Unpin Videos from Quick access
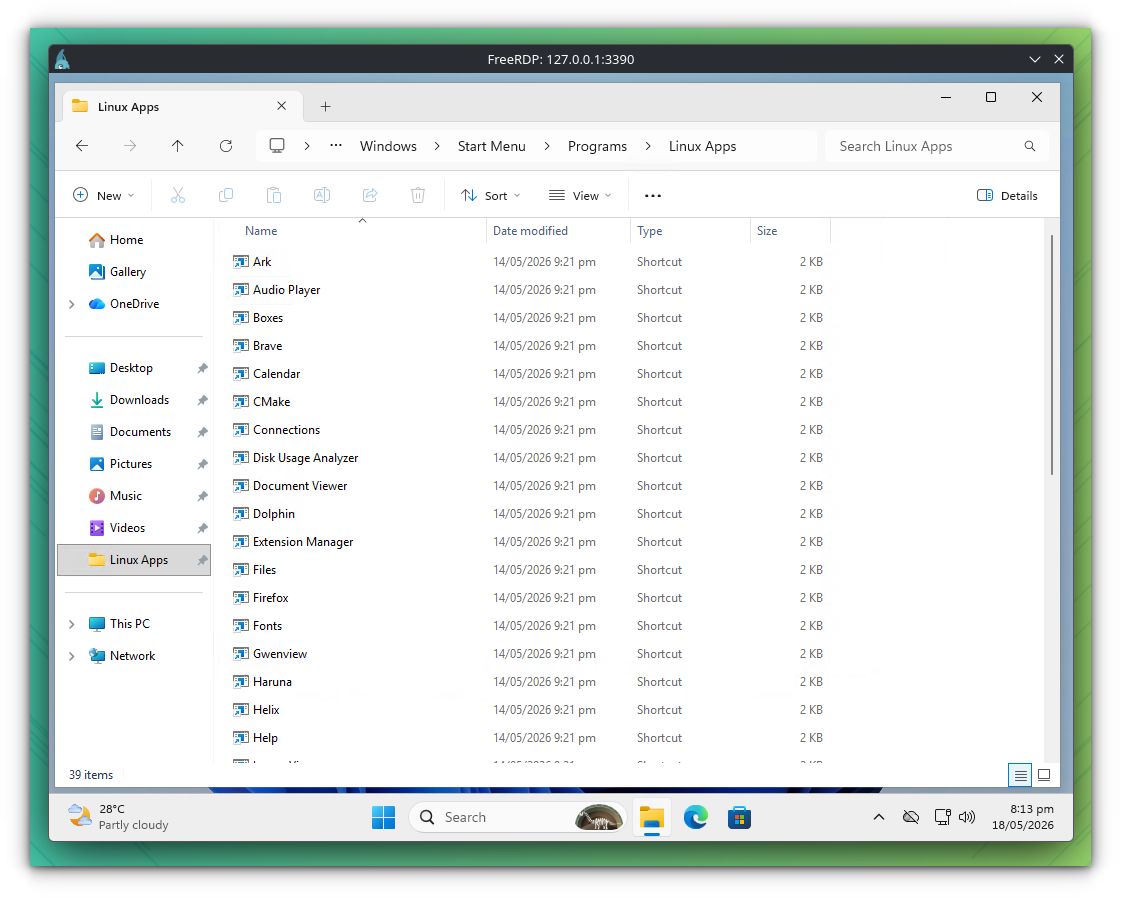 click(202, 528)
